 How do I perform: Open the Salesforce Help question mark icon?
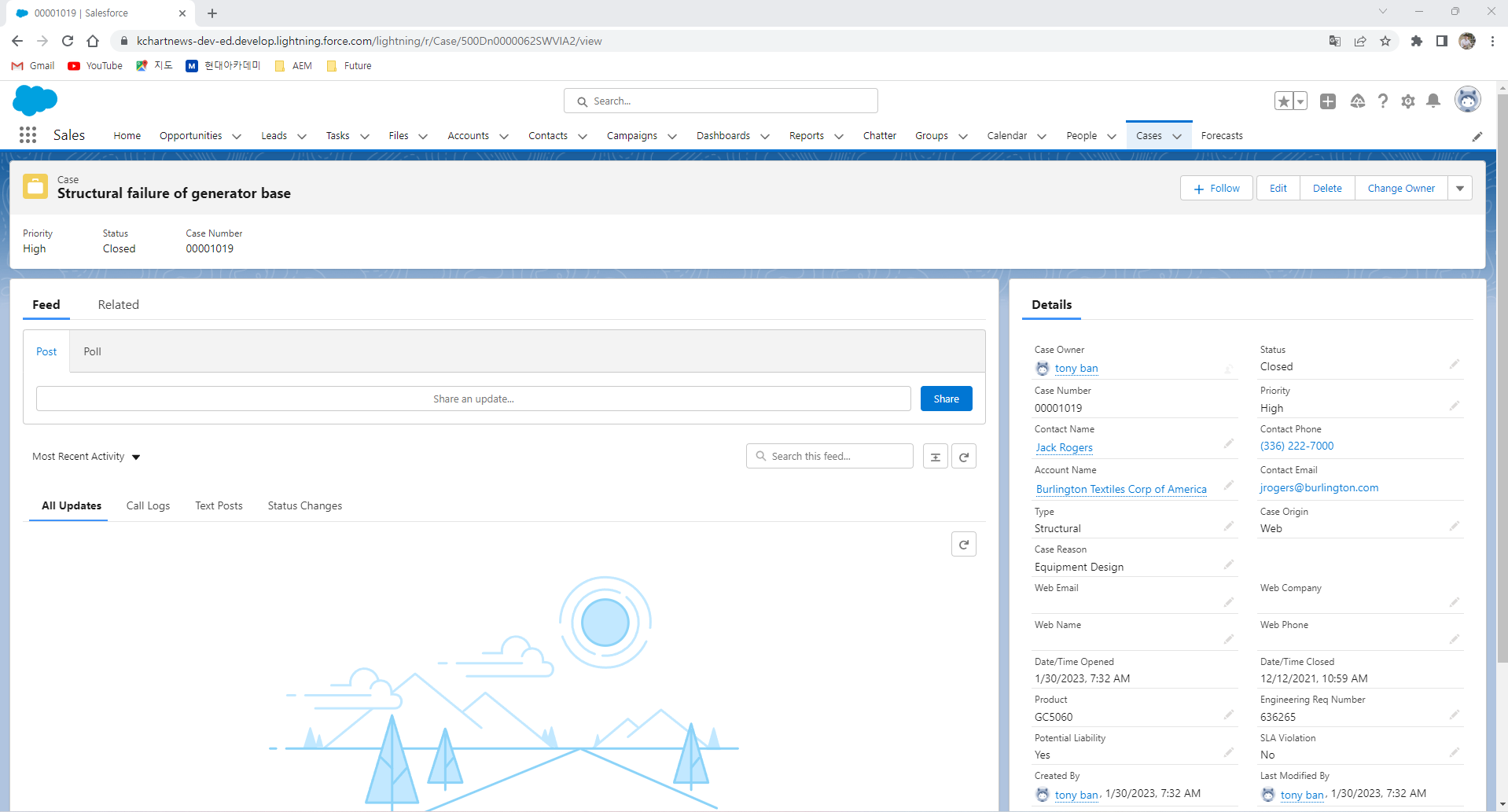click(x=1383, y=101)
